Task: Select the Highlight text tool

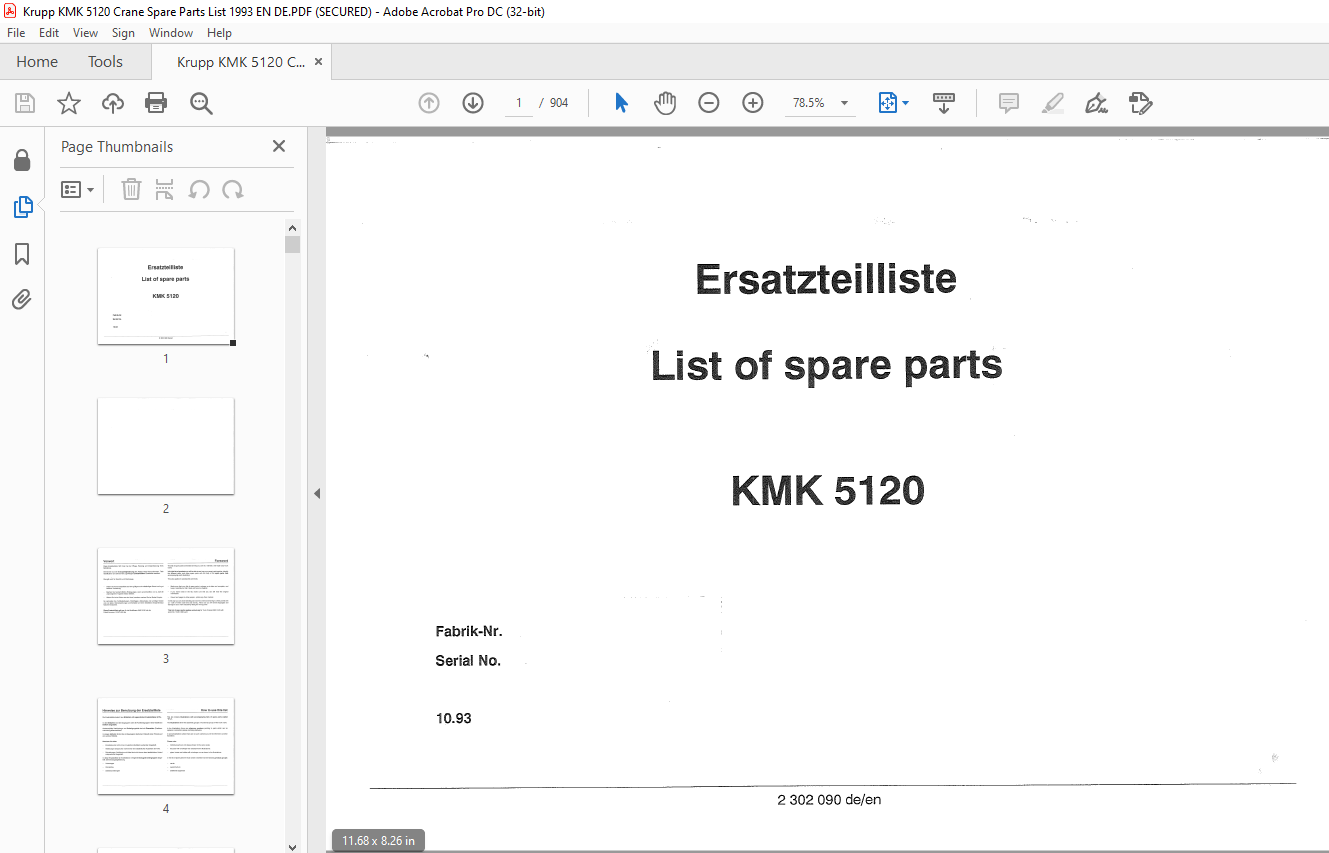Action: point(1053,103)
